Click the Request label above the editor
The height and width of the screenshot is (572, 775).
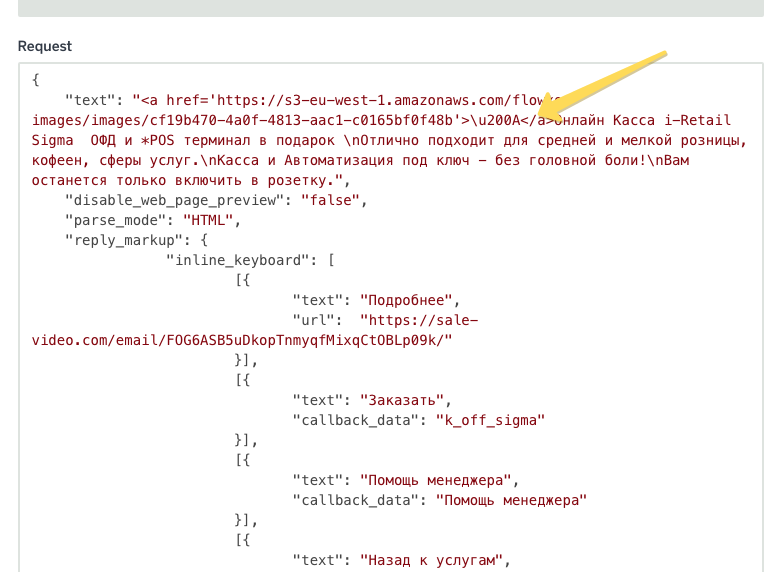pos(45,47)
